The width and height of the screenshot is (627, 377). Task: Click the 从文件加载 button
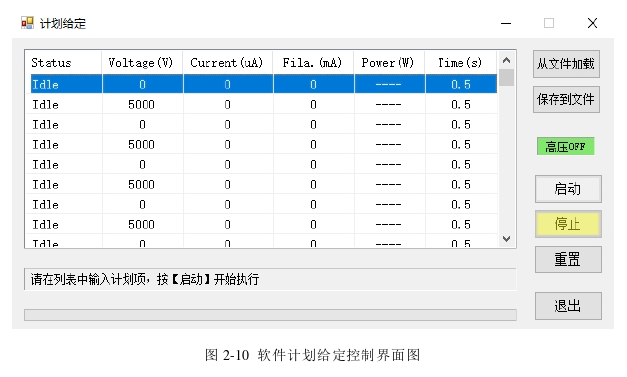[x=566, y=64]
